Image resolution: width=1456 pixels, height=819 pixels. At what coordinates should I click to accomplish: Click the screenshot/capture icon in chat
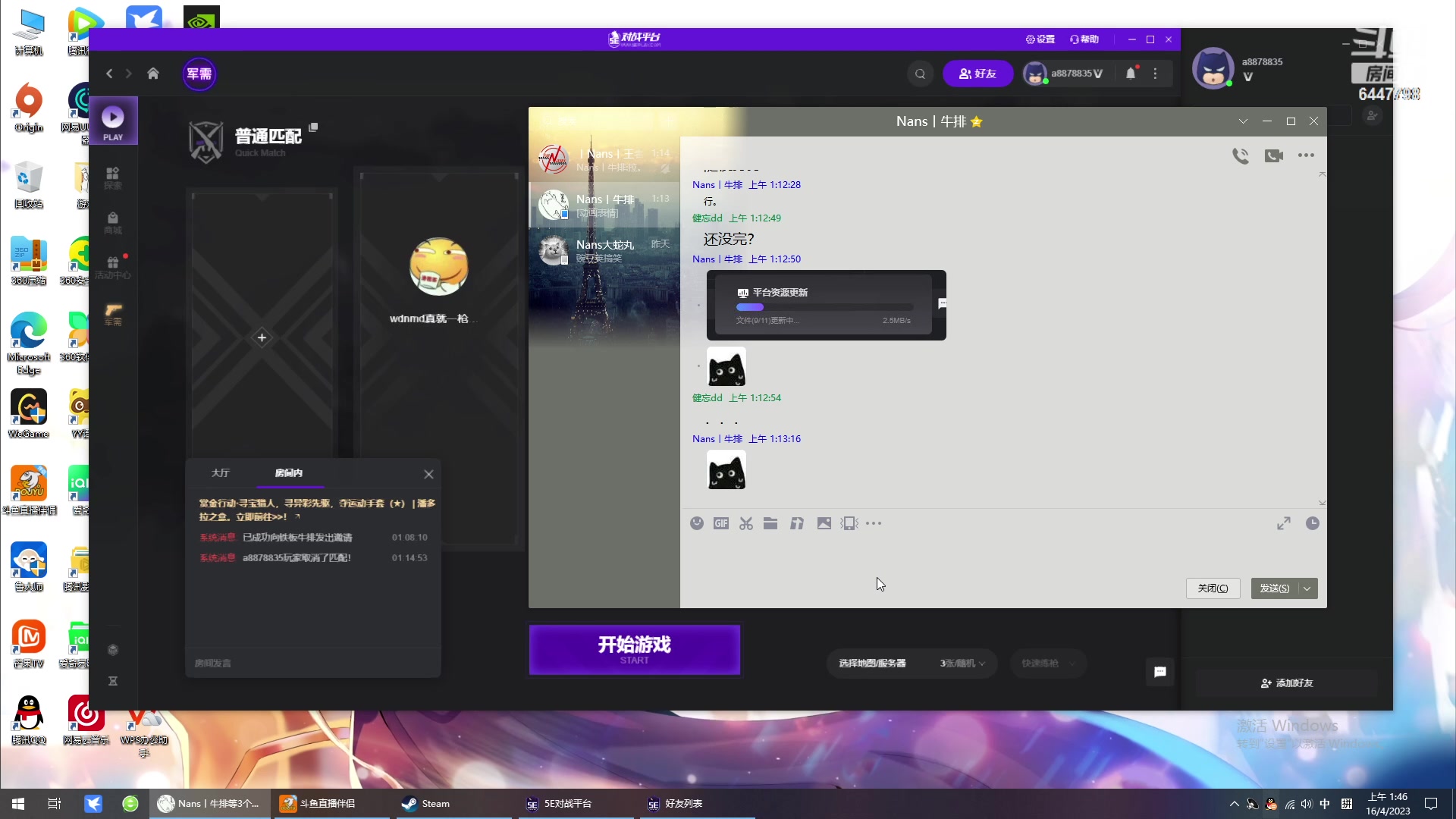pyautogui.click(x=748, y=523)
